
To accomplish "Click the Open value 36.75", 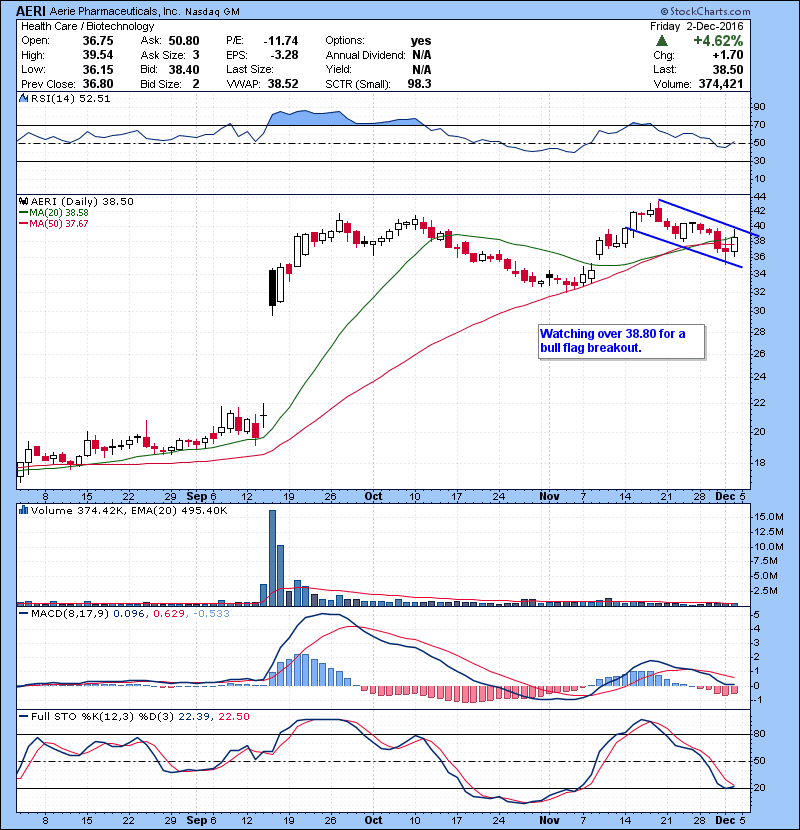I will click(97, 41).
